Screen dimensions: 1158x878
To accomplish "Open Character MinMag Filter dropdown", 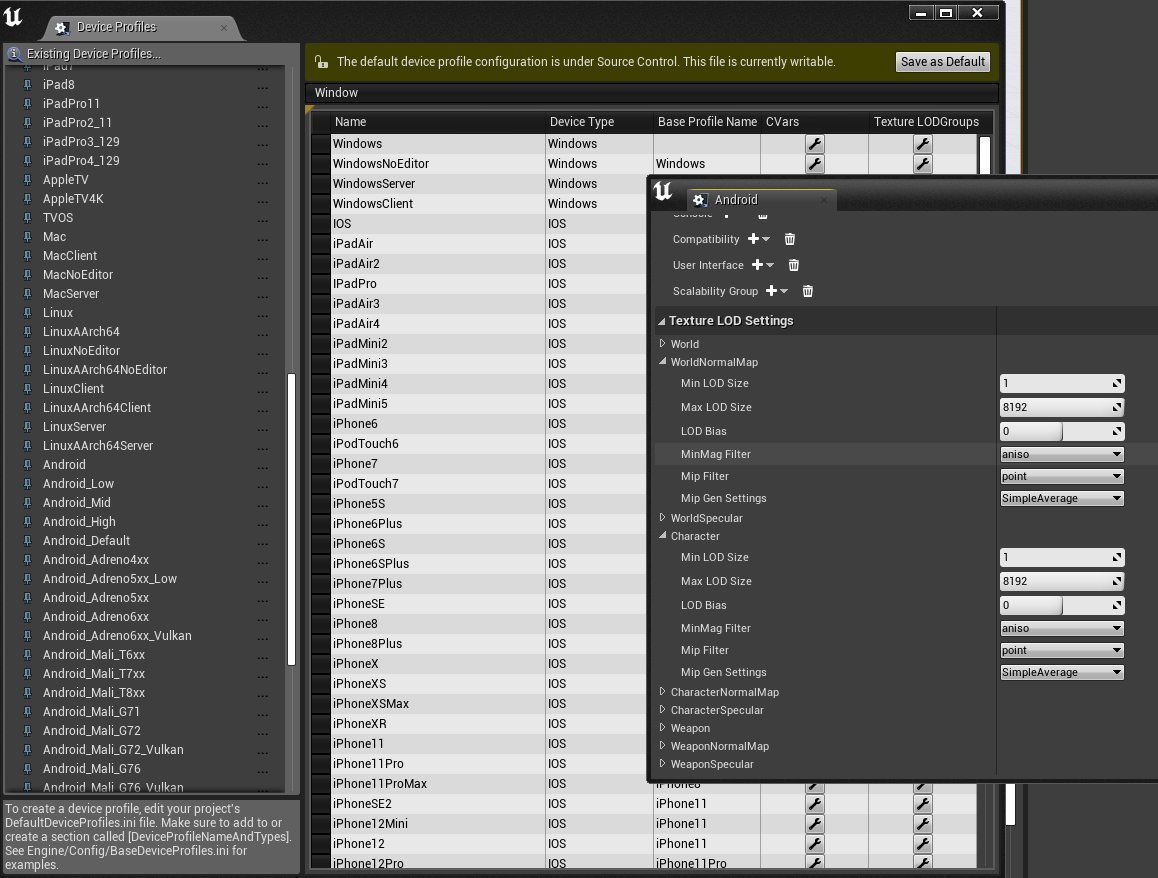I will (1062, 628).
